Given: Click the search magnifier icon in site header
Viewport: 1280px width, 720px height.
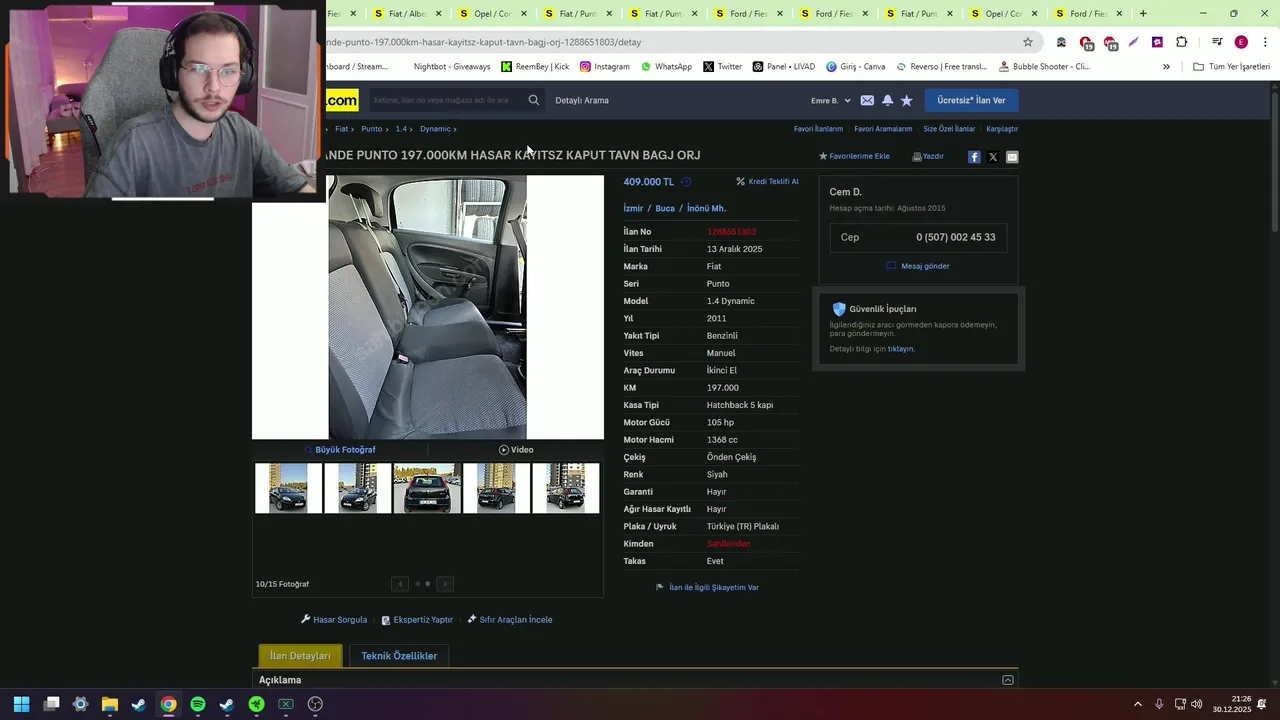Looking at the screenshot, I should point(533,100).
